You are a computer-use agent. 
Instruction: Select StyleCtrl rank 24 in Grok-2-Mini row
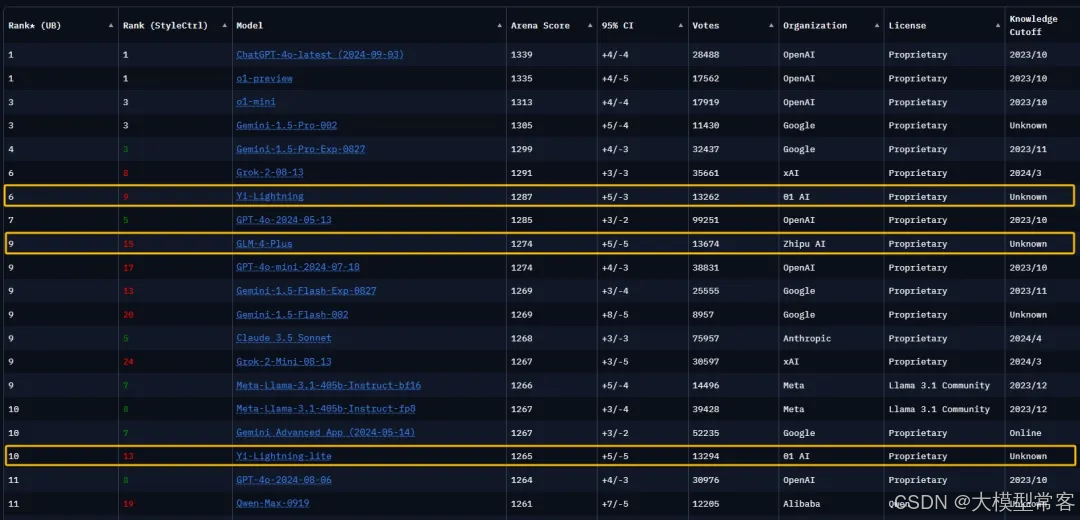click(128, 362)
